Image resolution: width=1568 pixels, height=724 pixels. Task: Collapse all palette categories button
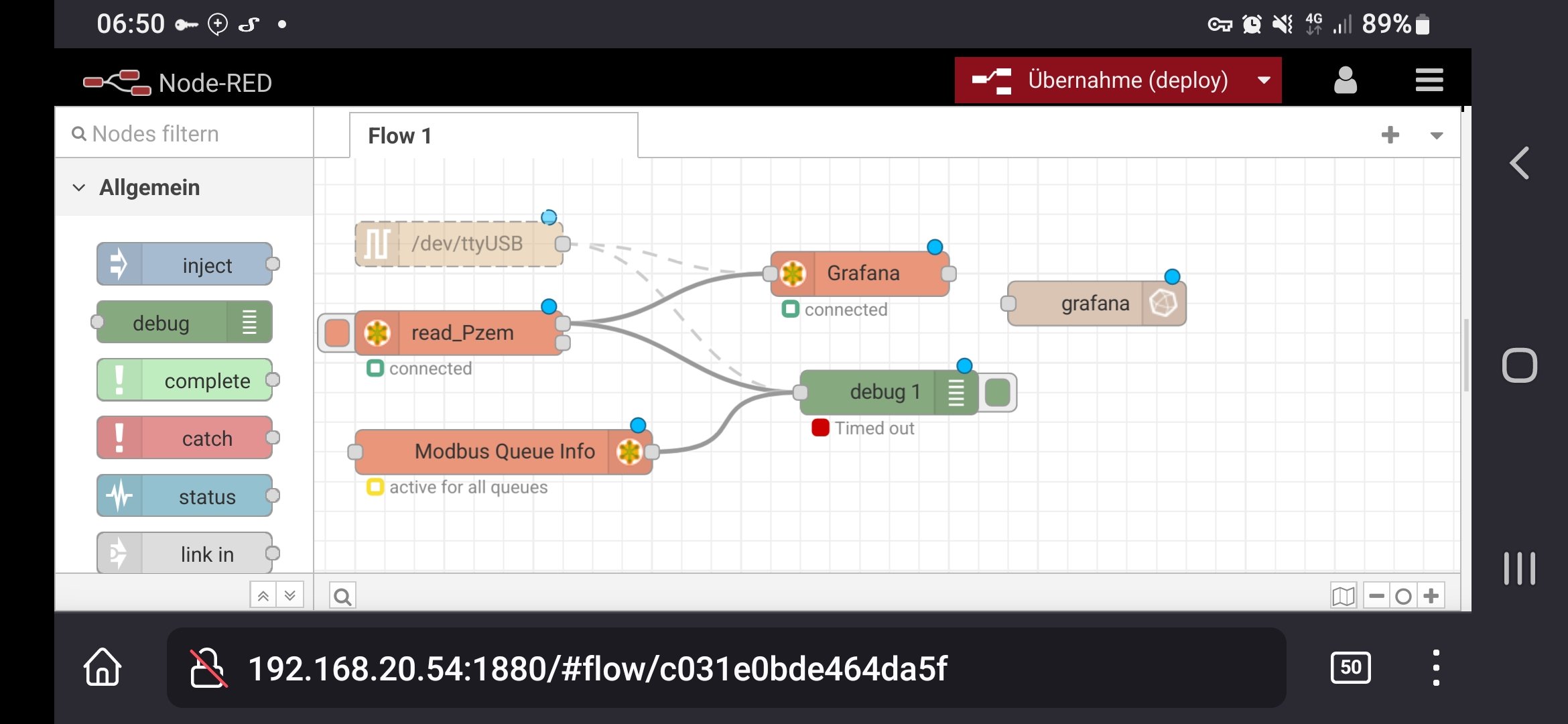point(263,595)
